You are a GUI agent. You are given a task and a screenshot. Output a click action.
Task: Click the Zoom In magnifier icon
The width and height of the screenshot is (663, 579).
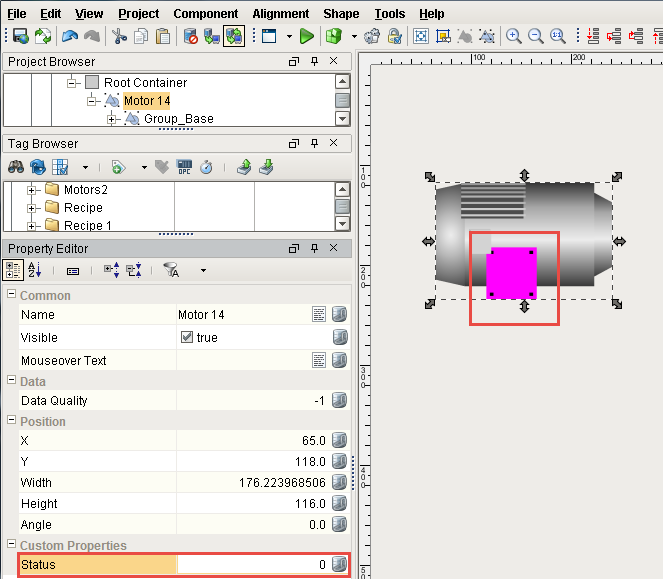[x=514, y=36]
